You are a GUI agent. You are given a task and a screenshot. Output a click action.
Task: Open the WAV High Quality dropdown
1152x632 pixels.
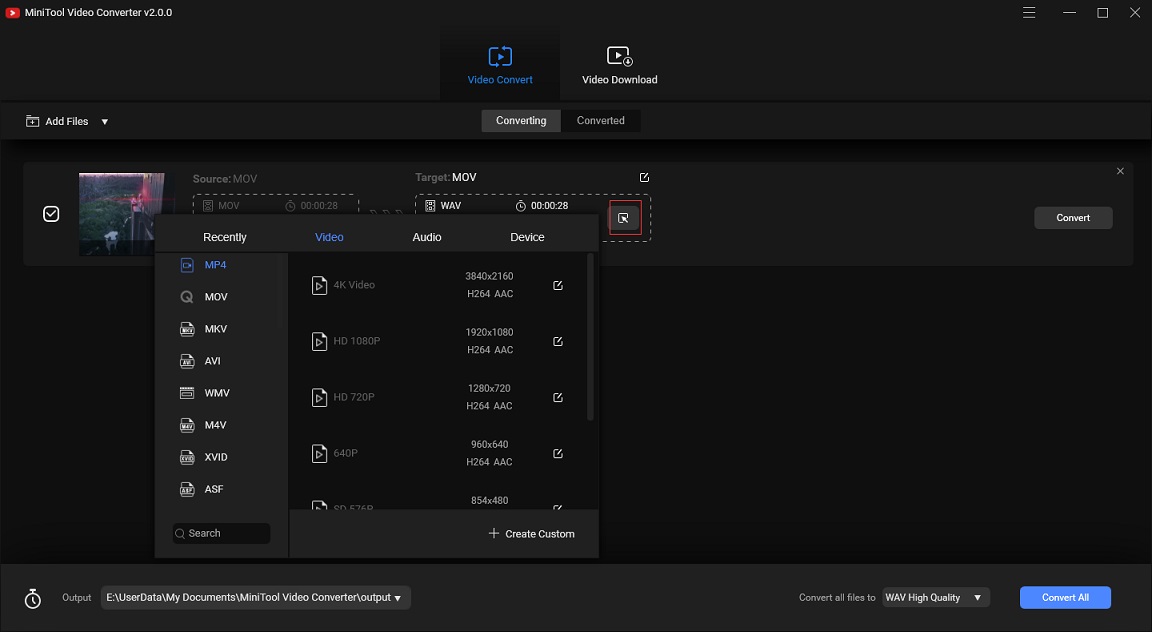936,597
